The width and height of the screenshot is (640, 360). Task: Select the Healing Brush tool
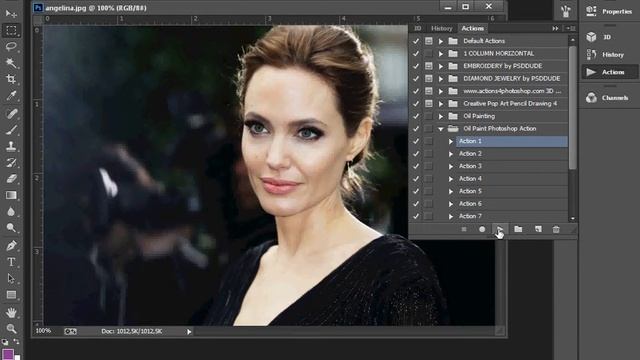pyautogui.click(x=11, y=113)
